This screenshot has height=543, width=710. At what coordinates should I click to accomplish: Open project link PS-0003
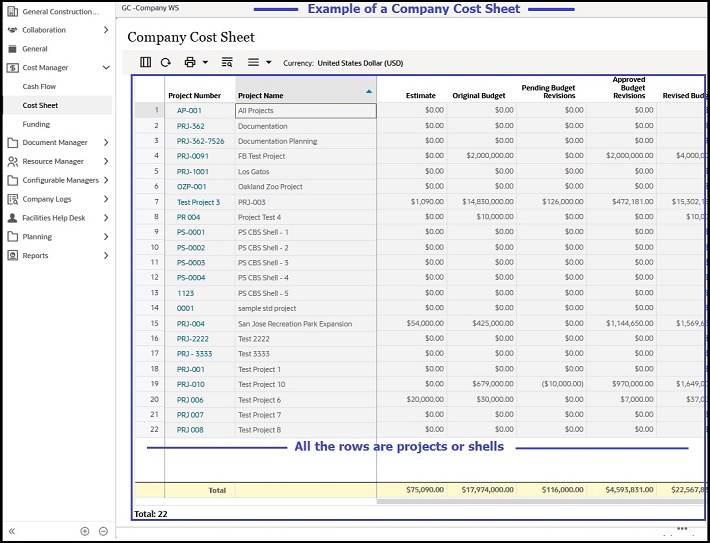pos(191,263)
